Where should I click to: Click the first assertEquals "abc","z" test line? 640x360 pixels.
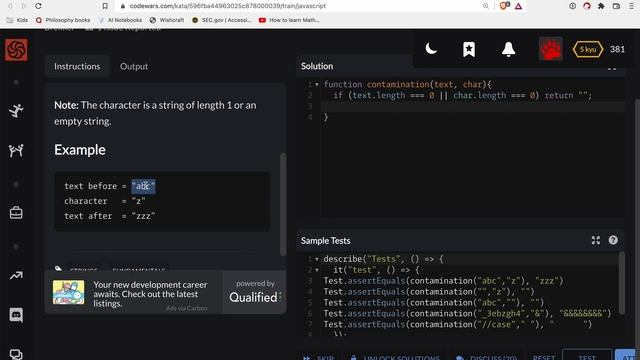pyautogui.click(x=443, y=281)
